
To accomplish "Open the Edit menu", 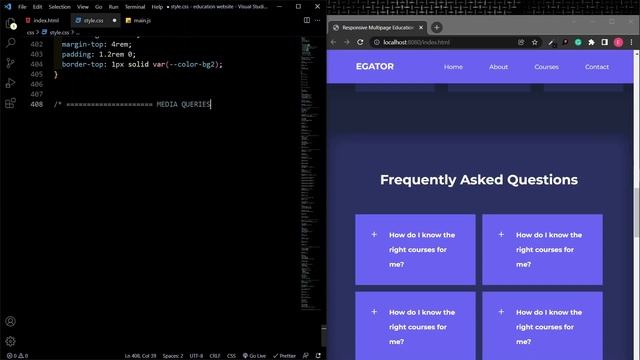I will pos(38,7).
